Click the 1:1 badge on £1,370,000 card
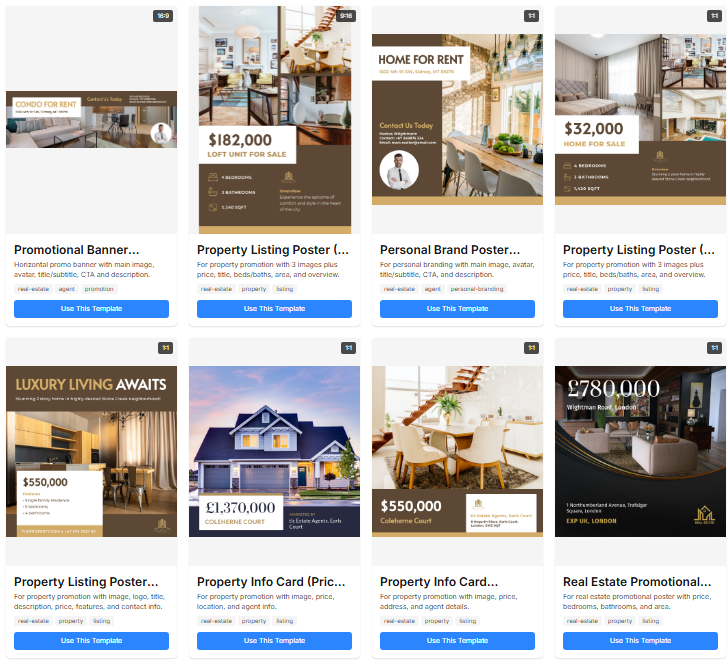This screenshot has height=667, width=728. pyautogui.click(x=349, y=348)
